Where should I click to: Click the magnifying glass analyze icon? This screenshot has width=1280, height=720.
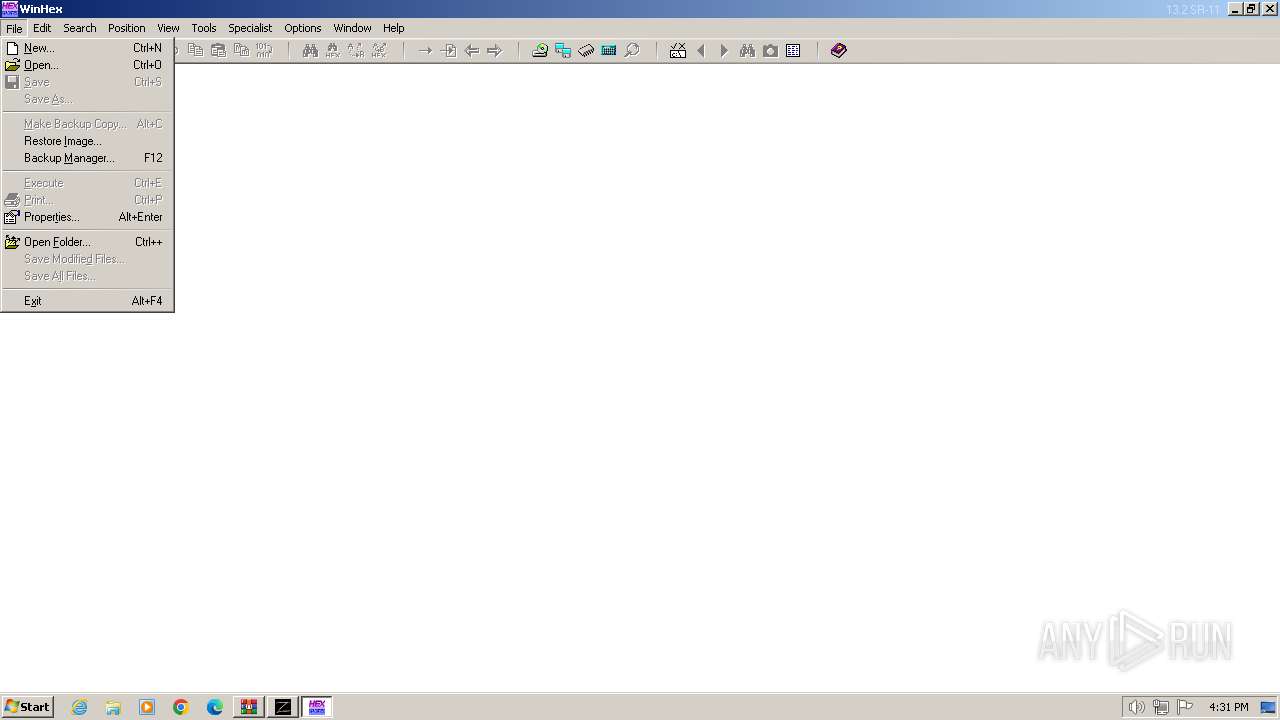pyautogui.click(x=632, y=50)
